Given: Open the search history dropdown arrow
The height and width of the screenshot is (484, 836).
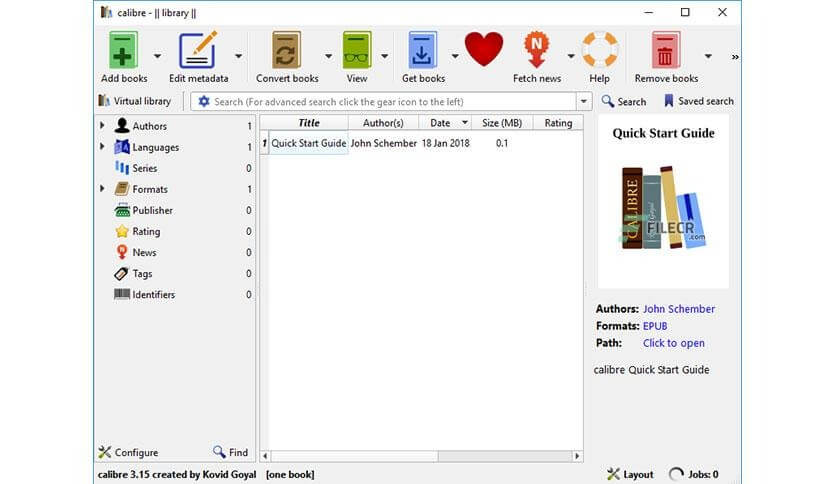Looking at the screenshot, I should click(584, 101).
